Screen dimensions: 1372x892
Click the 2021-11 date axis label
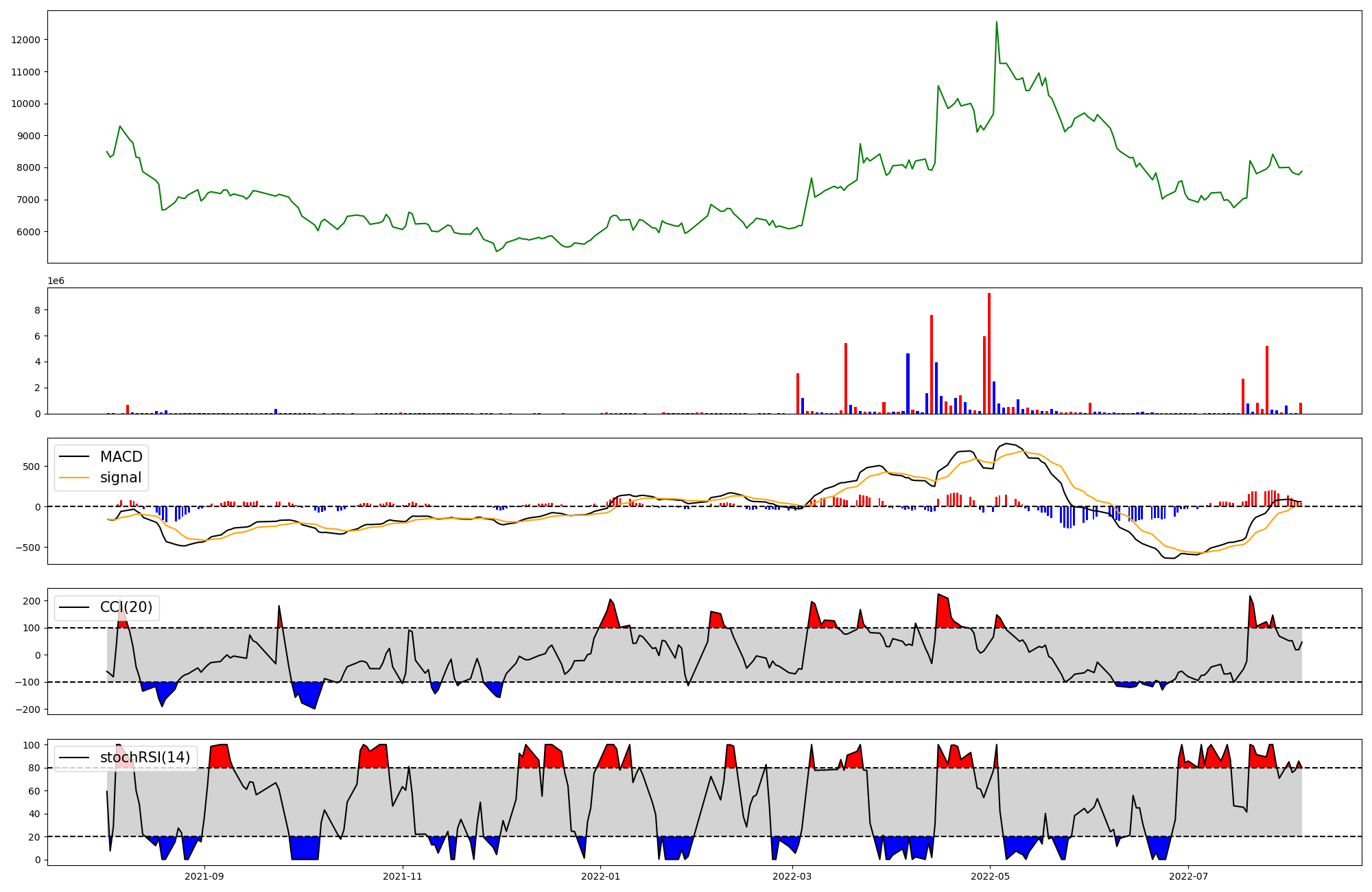(x=403, y=876)
